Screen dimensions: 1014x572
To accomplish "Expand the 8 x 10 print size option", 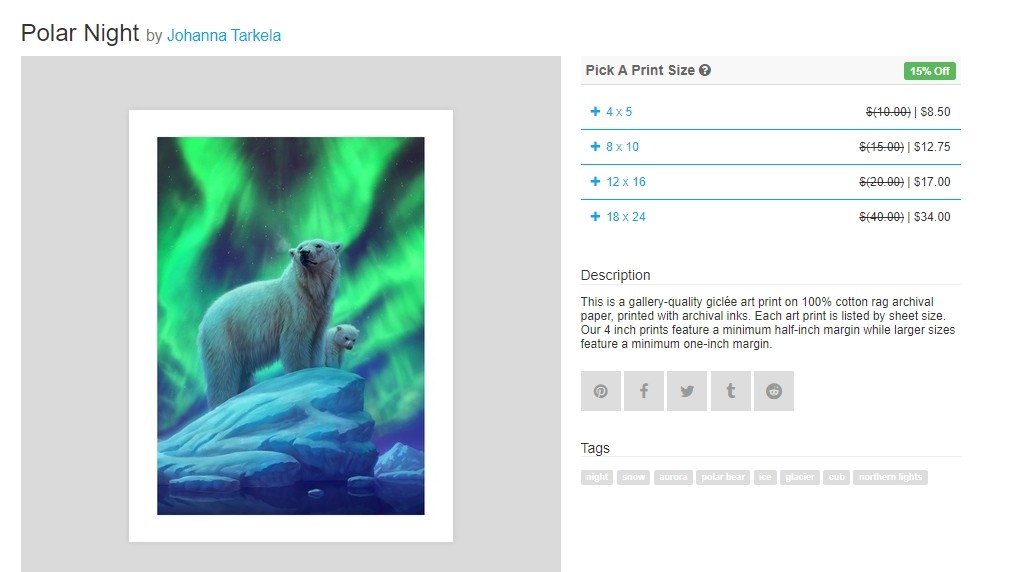I will 771,147.
